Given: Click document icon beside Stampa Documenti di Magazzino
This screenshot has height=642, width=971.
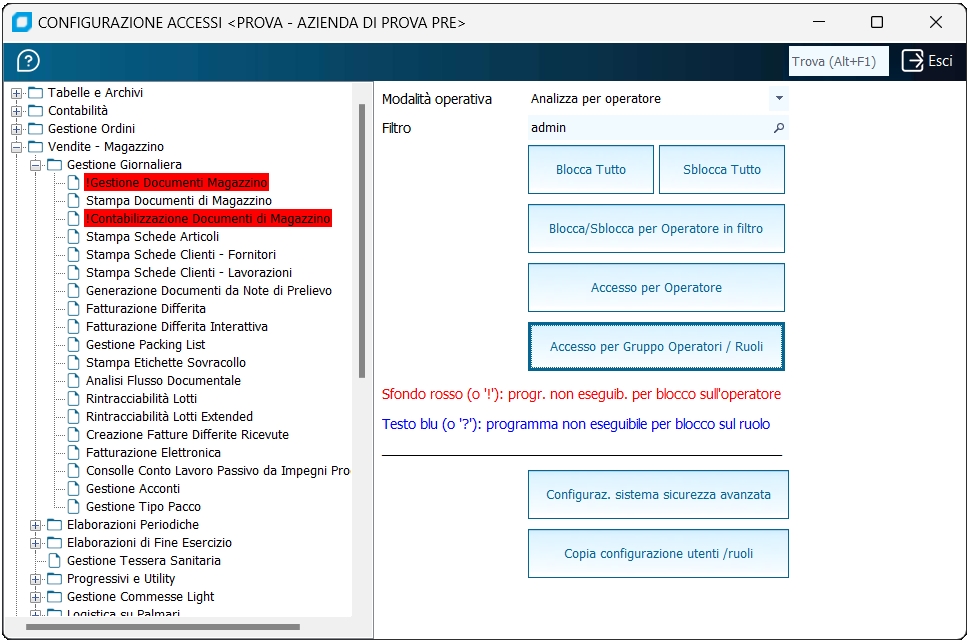Looking at the screenshot, I should (x=74, y=201).
